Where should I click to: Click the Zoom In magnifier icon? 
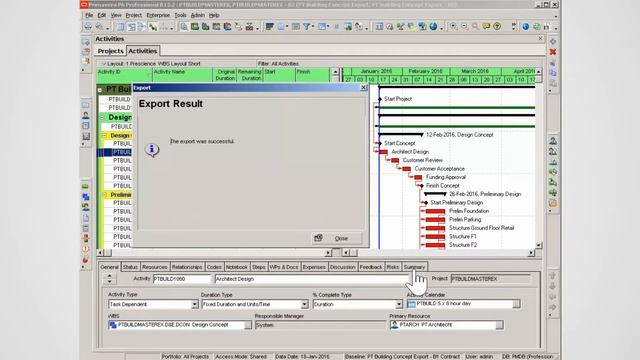(453, 27)
